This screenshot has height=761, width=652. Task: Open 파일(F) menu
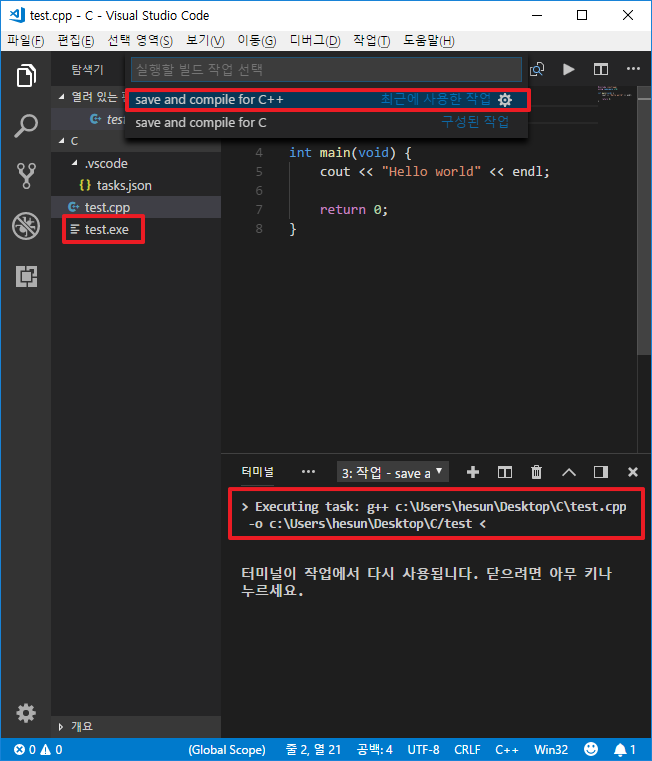26,41
